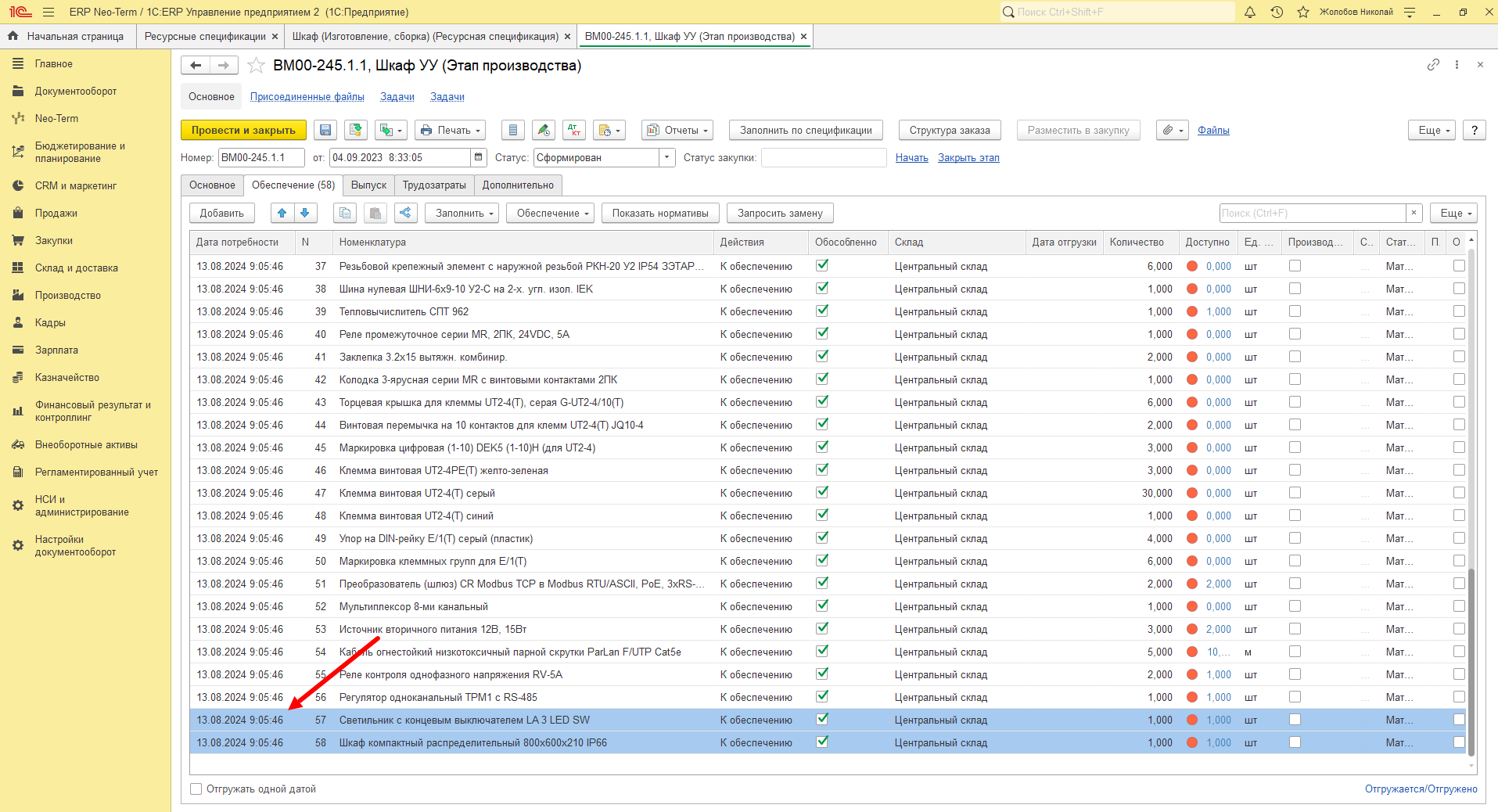Switch to the Трудозатраты tab
The width and height of the screenshot is (1498, 812).
pyautogui.click(x=434, y=185)
